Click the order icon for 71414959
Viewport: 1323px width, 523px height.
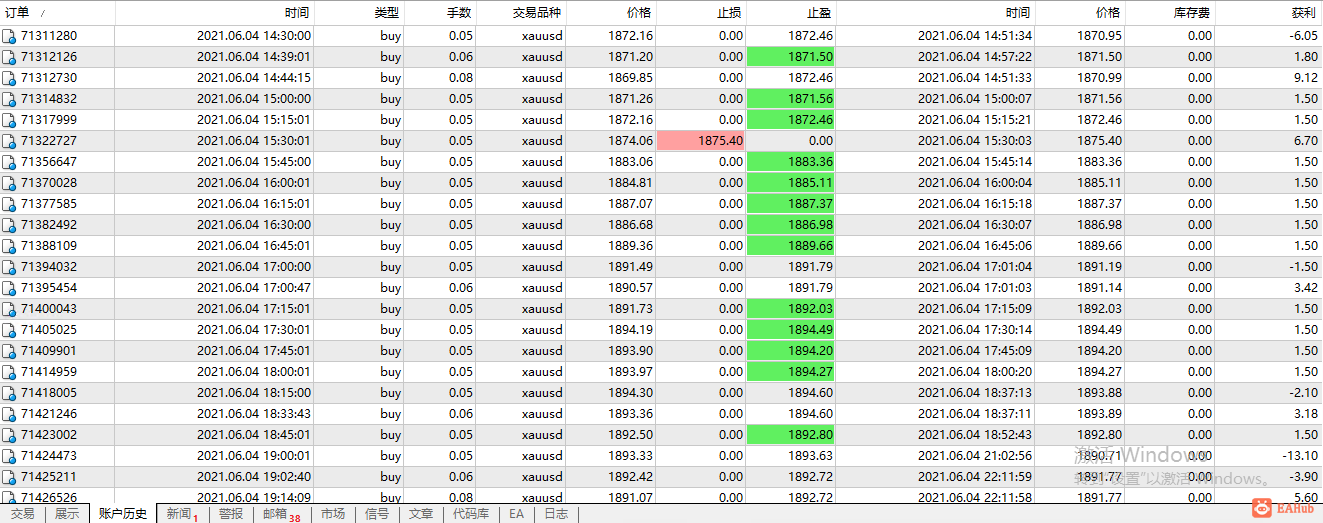click(9, 372)
